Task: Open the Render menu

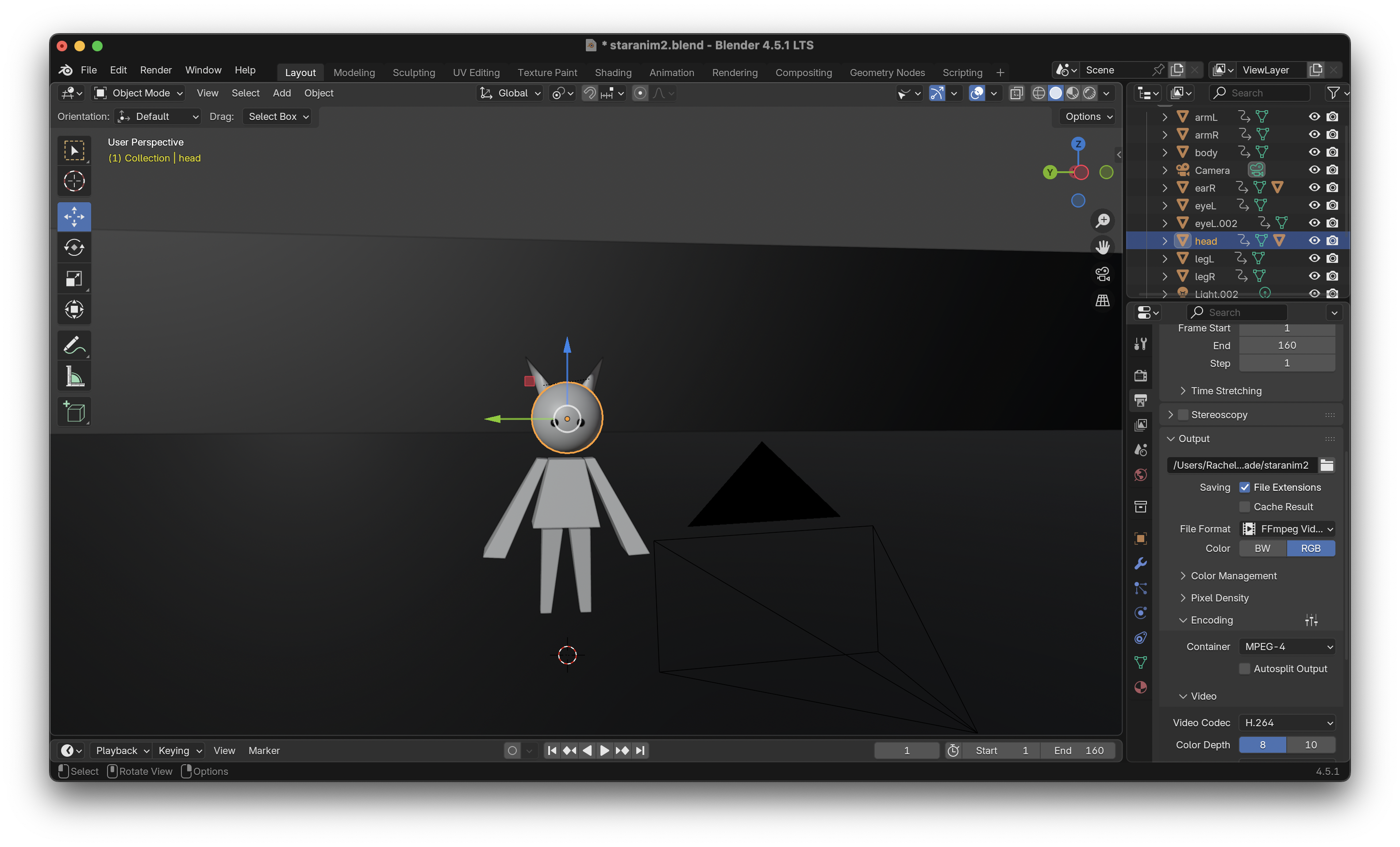Action: coord(156,70)
